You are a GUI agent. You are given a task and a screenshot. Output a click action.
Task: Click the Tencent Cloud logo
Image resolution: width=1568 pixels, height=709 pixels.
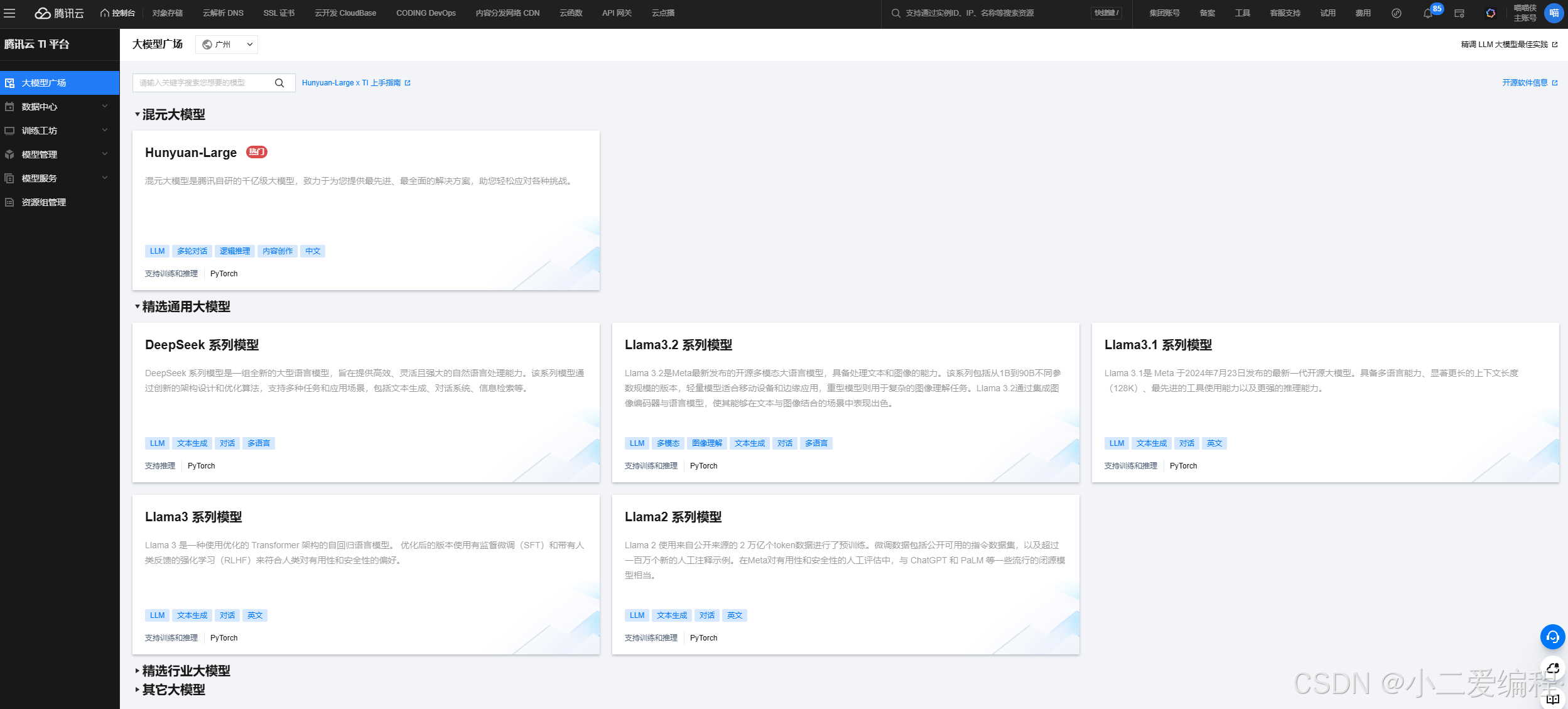point(60,13)
